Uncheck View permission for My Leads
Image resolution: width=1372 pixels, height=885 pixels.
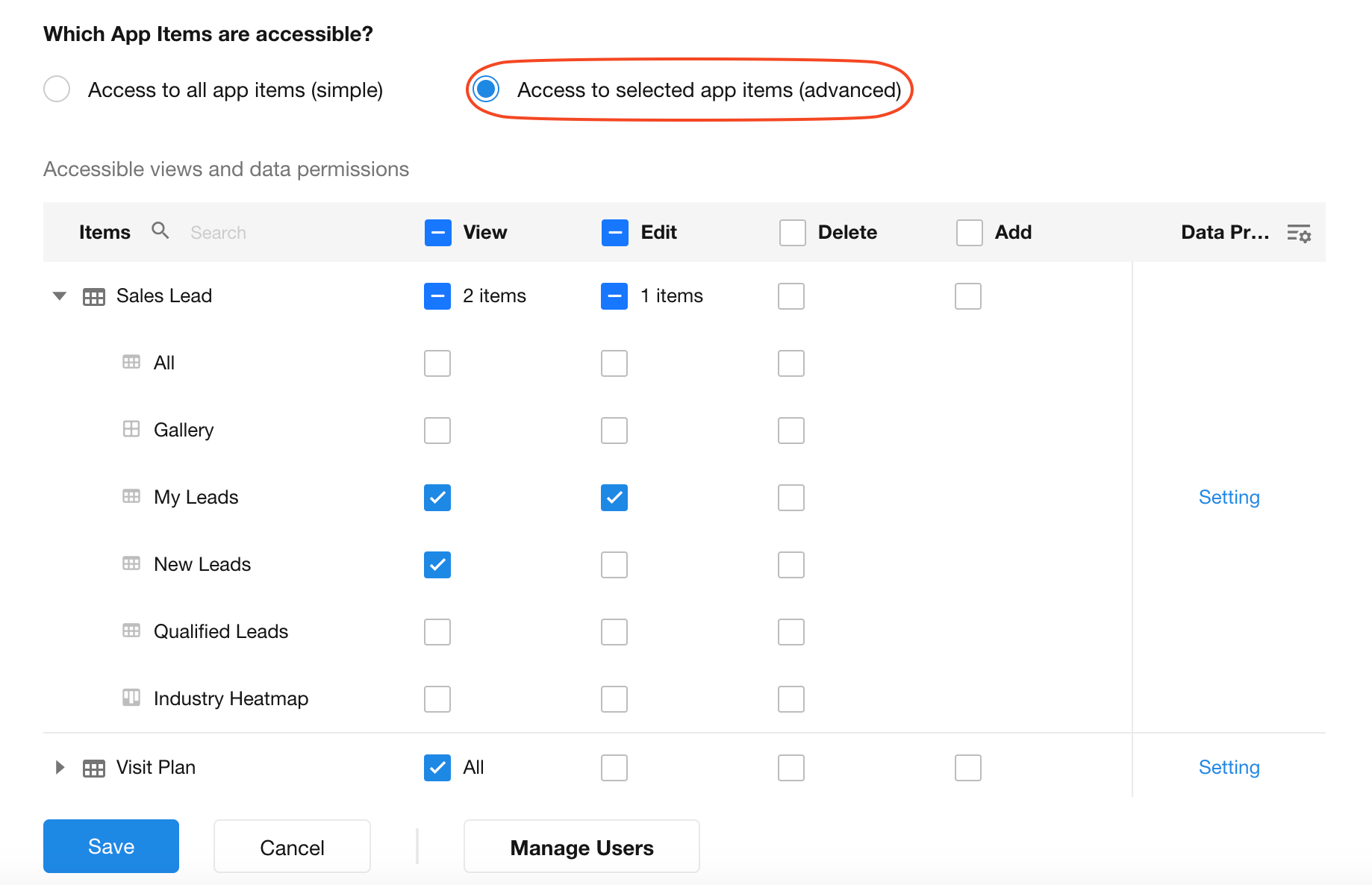(437, 498)
